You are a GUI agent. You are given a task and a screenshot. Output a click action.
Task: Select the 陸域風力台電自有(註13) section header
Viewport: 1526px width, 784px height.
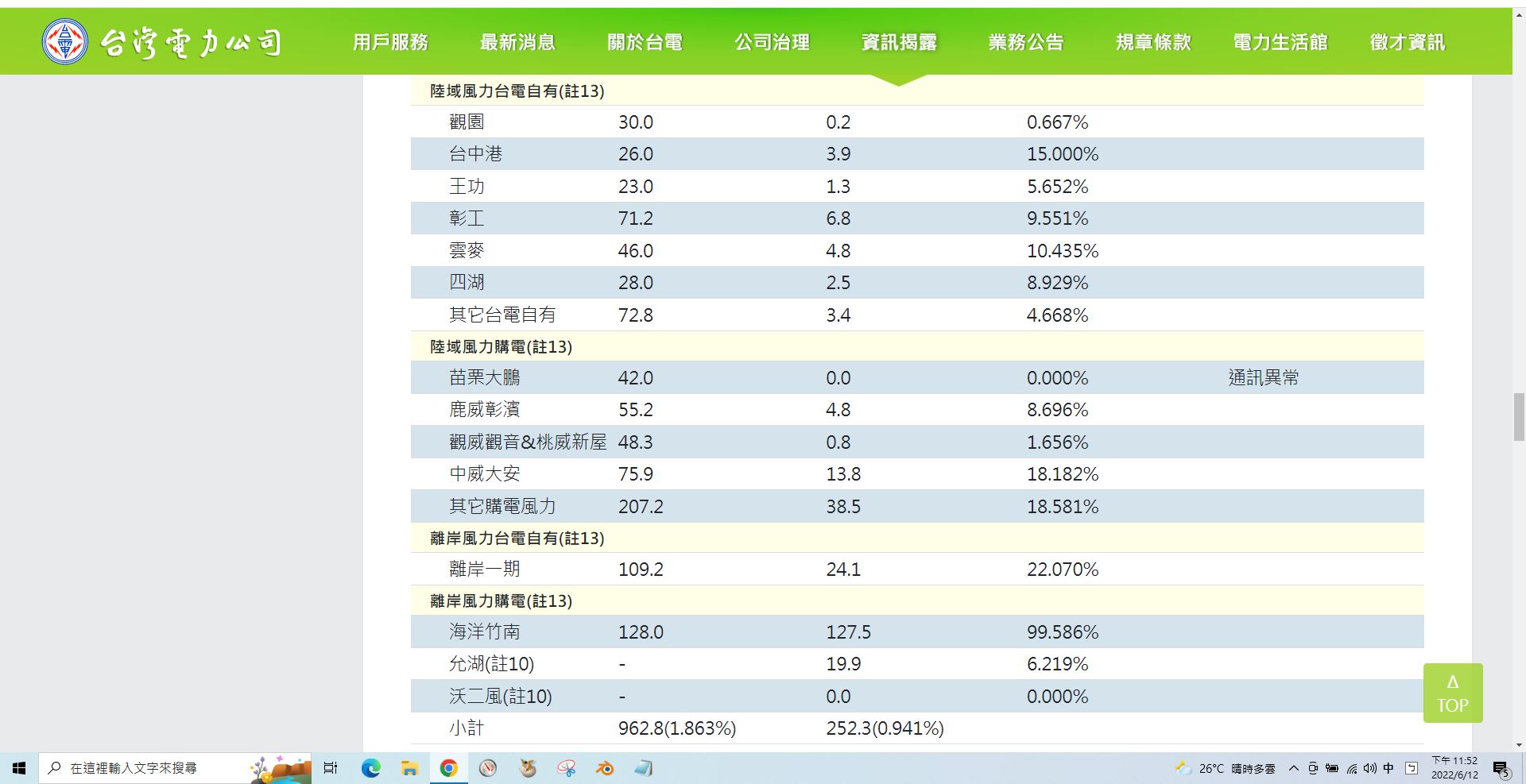[x=517, y=91]
